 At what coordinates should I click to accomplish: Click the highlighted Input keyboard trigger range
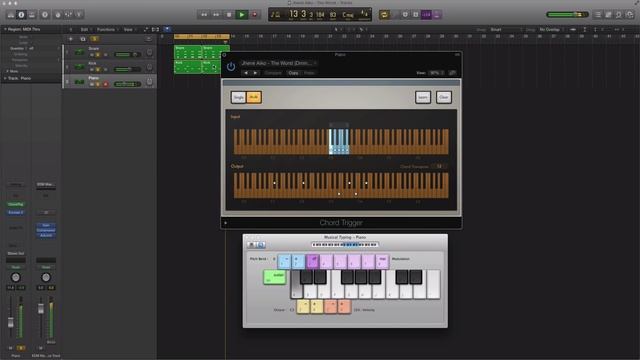point(339,141)
